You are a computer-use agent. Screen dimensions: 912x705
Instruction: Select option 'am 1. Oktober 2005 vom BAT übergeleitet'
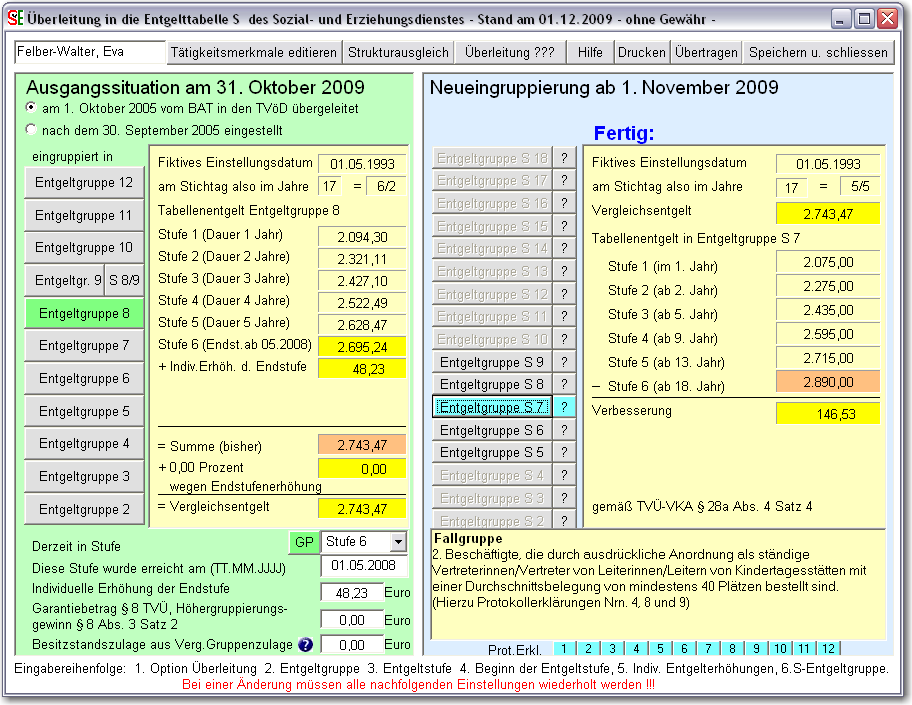coord(31,108)
